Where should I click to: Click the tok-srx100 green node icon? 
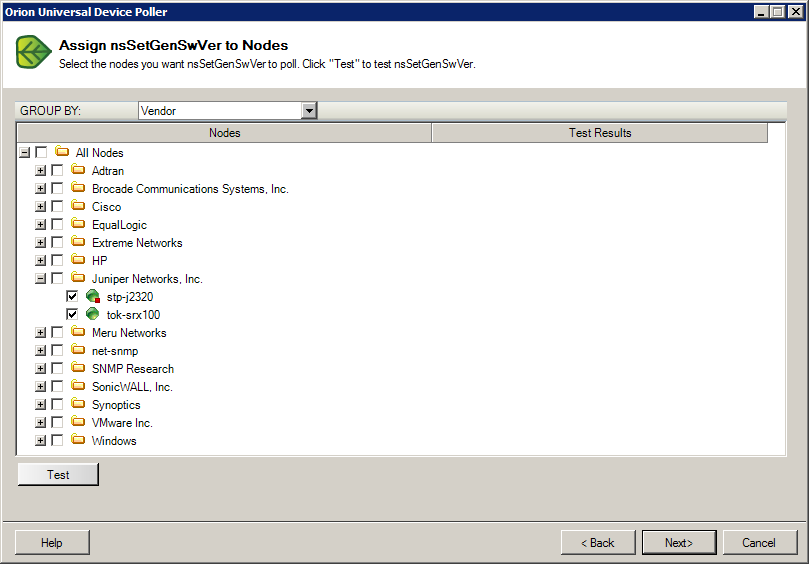click(92, 314)
